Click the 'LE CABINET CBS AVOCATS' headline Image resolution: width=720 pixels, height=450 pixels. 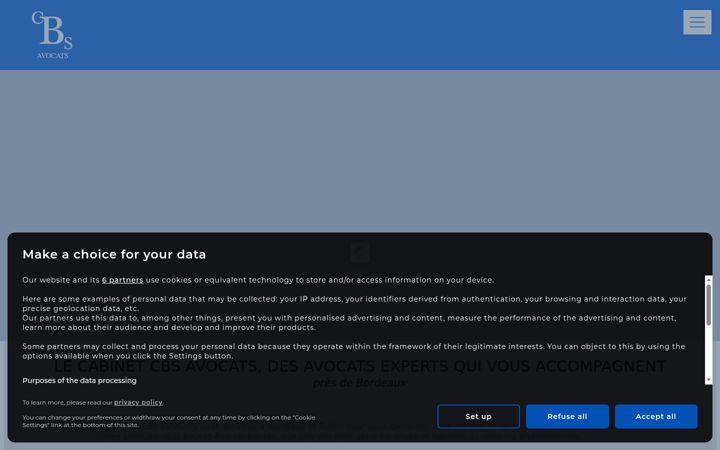pyautogui.click(x=360, y=366)
